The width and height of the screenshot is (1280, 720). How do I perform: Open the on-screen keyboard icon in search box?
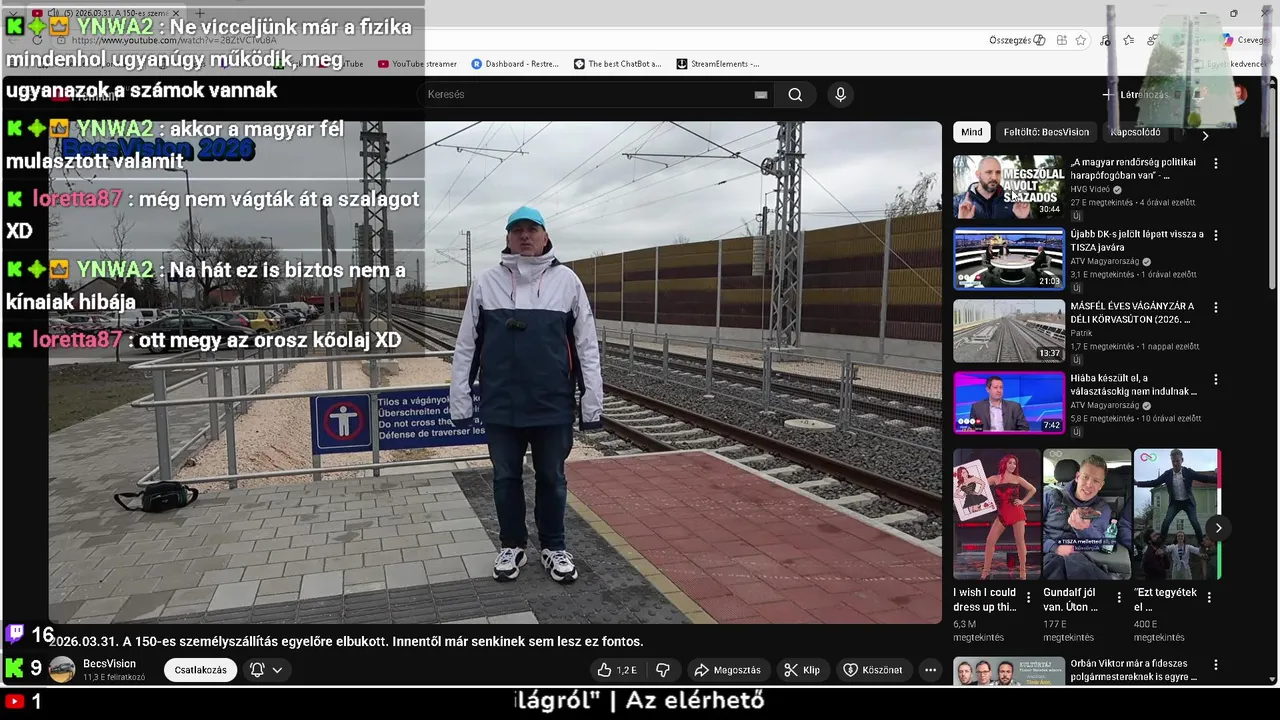[761, 95]
